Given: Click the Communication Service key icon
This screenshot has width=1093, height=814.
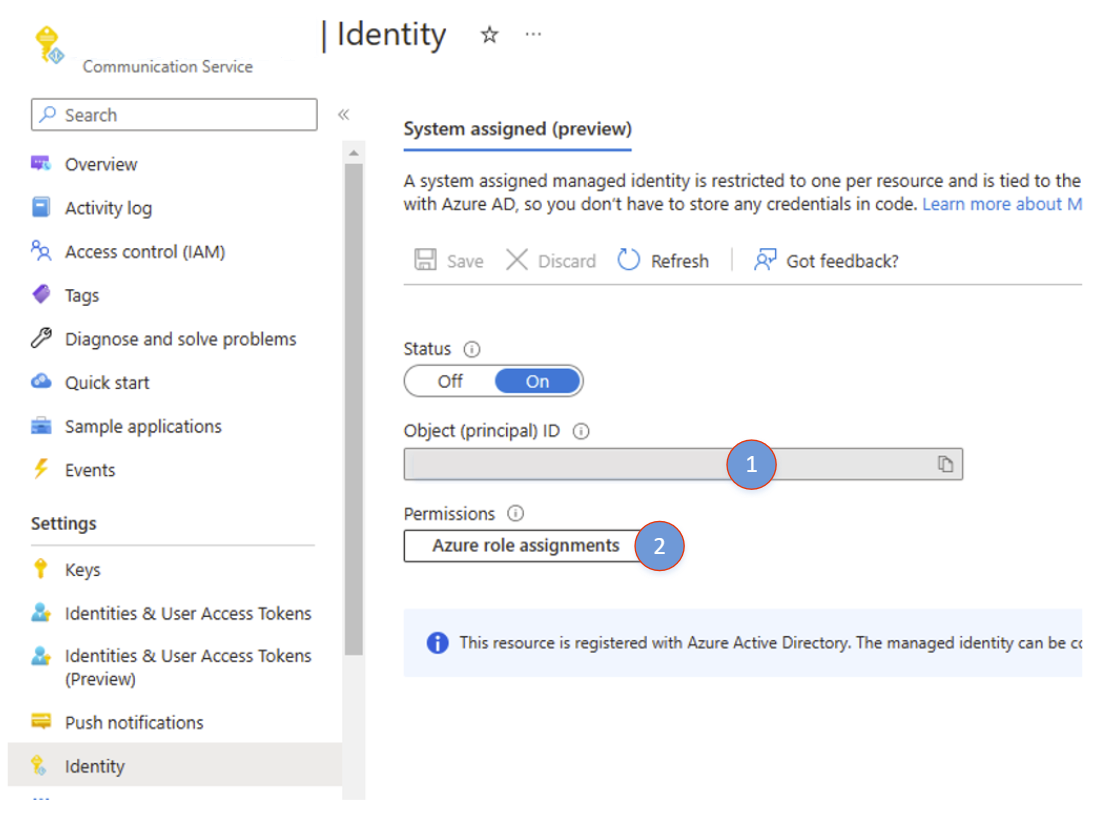Looking at the screenshot, I should click(x=49, y=45).
